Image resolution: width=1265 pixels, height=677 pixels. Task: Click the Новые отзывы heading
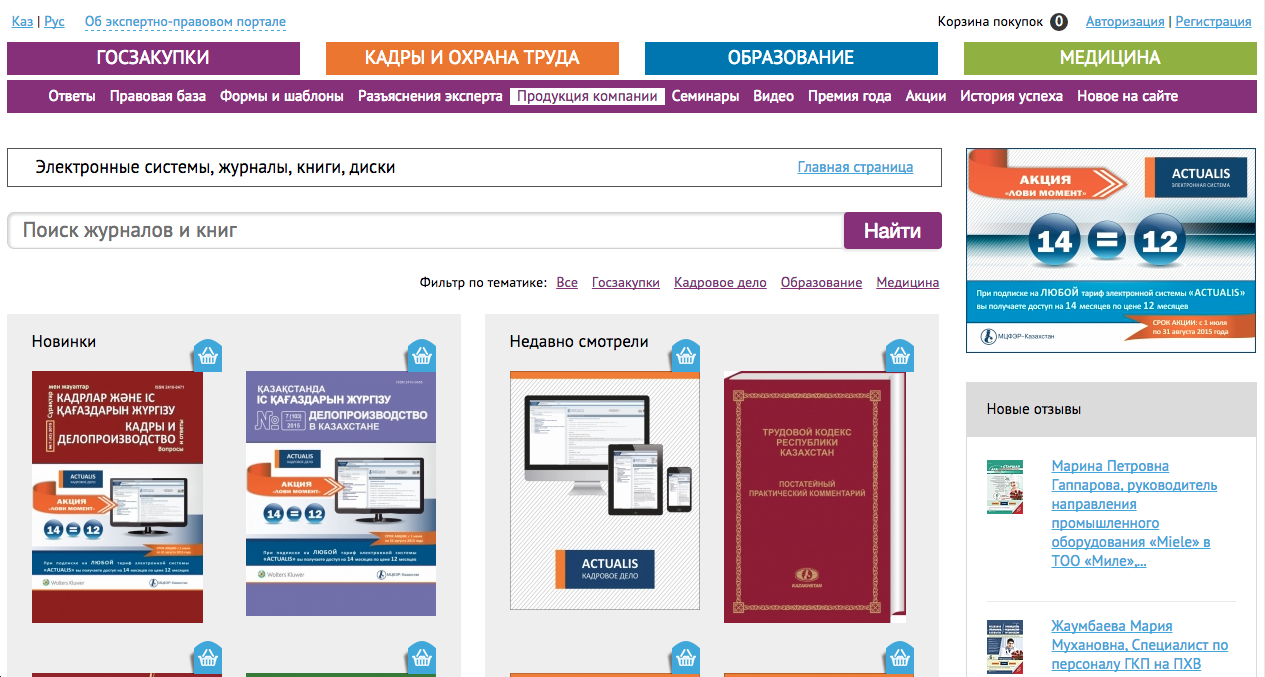click(1034, 409)
